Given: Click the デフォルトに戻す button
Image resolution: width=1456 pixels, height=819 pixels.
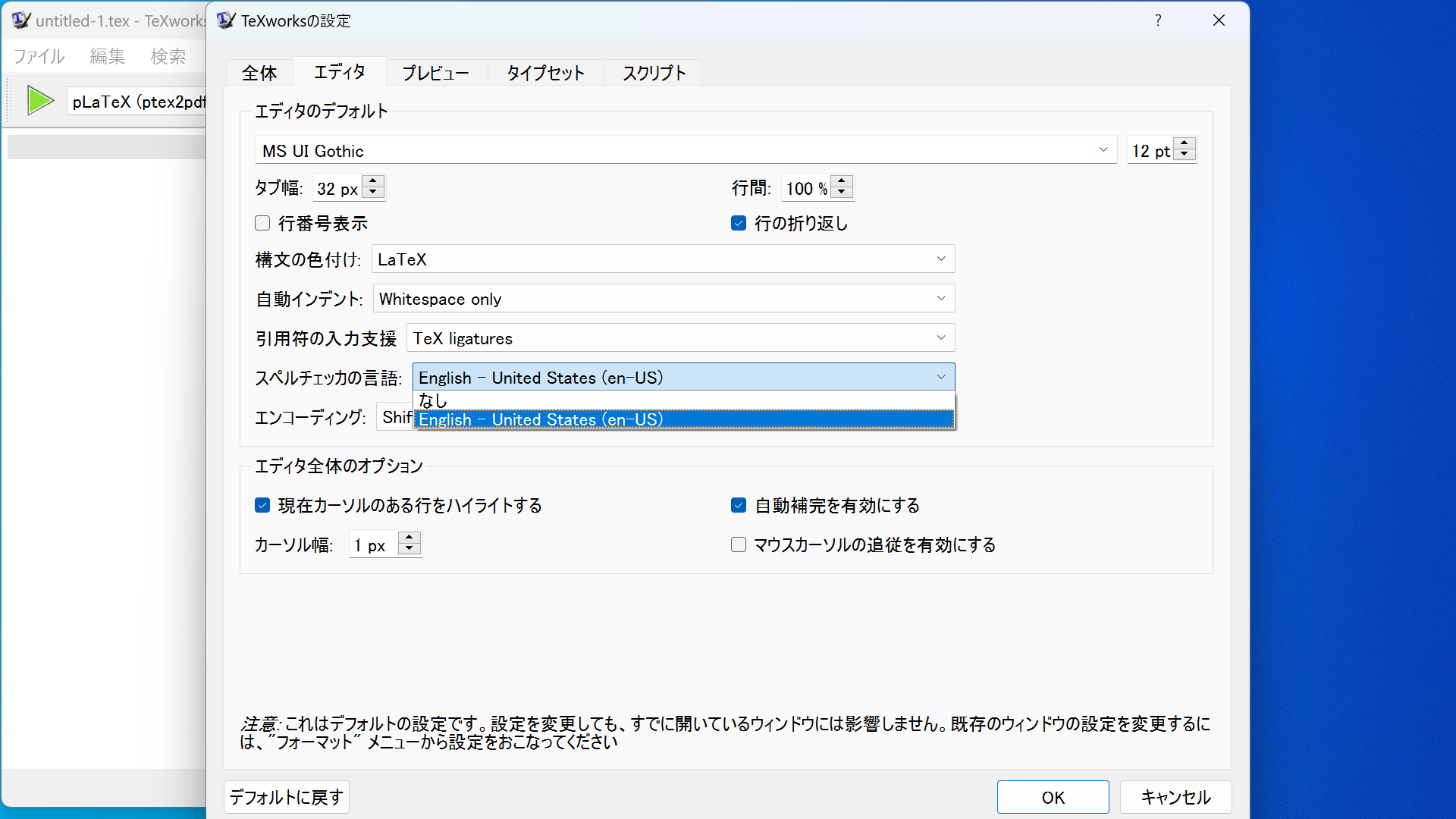Looking at the screenshot, I should [287, 797].
